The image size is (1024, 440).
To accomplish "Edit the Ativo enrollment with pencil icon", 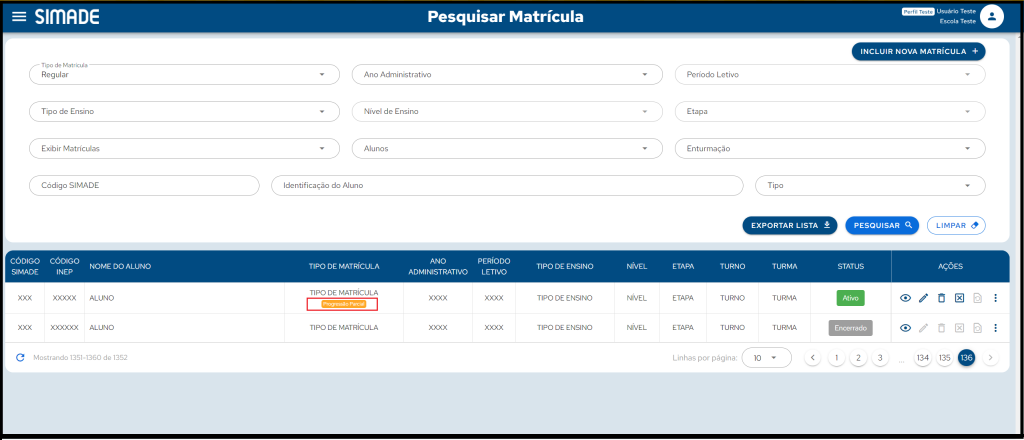I will pos(924,298).
